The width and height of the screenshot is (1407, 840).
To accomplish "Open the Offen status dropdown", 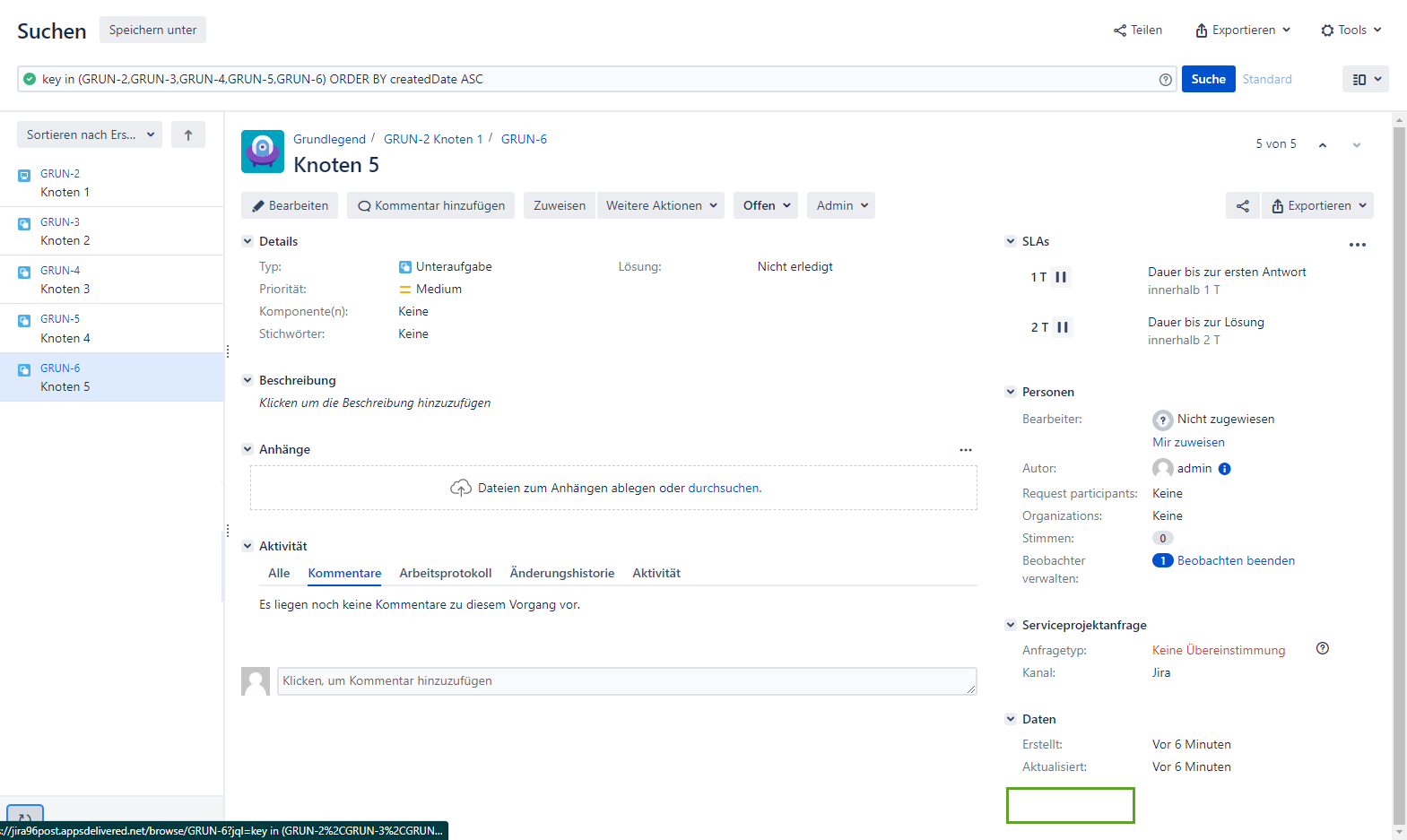I will [766, 206].
